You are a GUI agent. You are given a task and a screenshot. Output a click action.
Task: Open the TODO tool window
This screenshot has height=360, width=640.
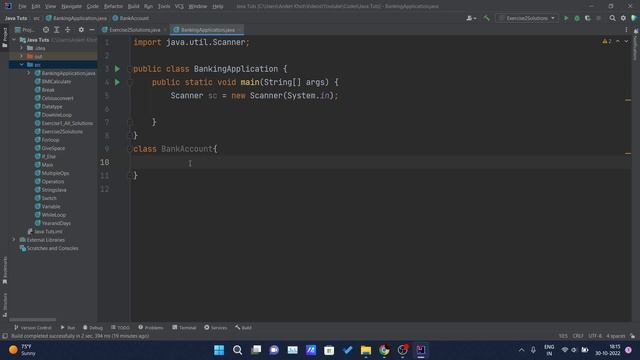point(120,327)
